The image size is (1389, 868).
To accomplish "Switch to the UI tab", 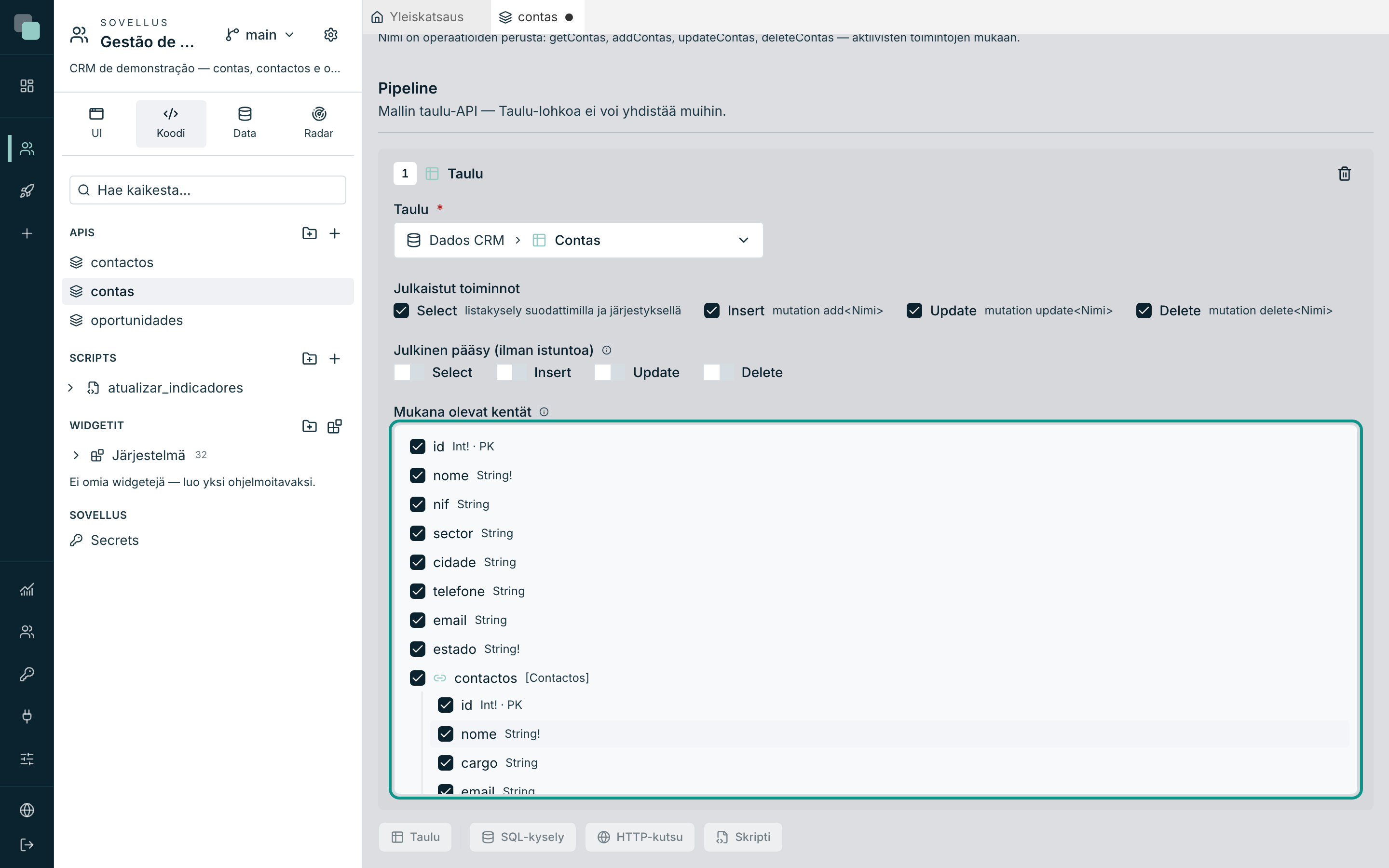I will click(x=96, y=123).
